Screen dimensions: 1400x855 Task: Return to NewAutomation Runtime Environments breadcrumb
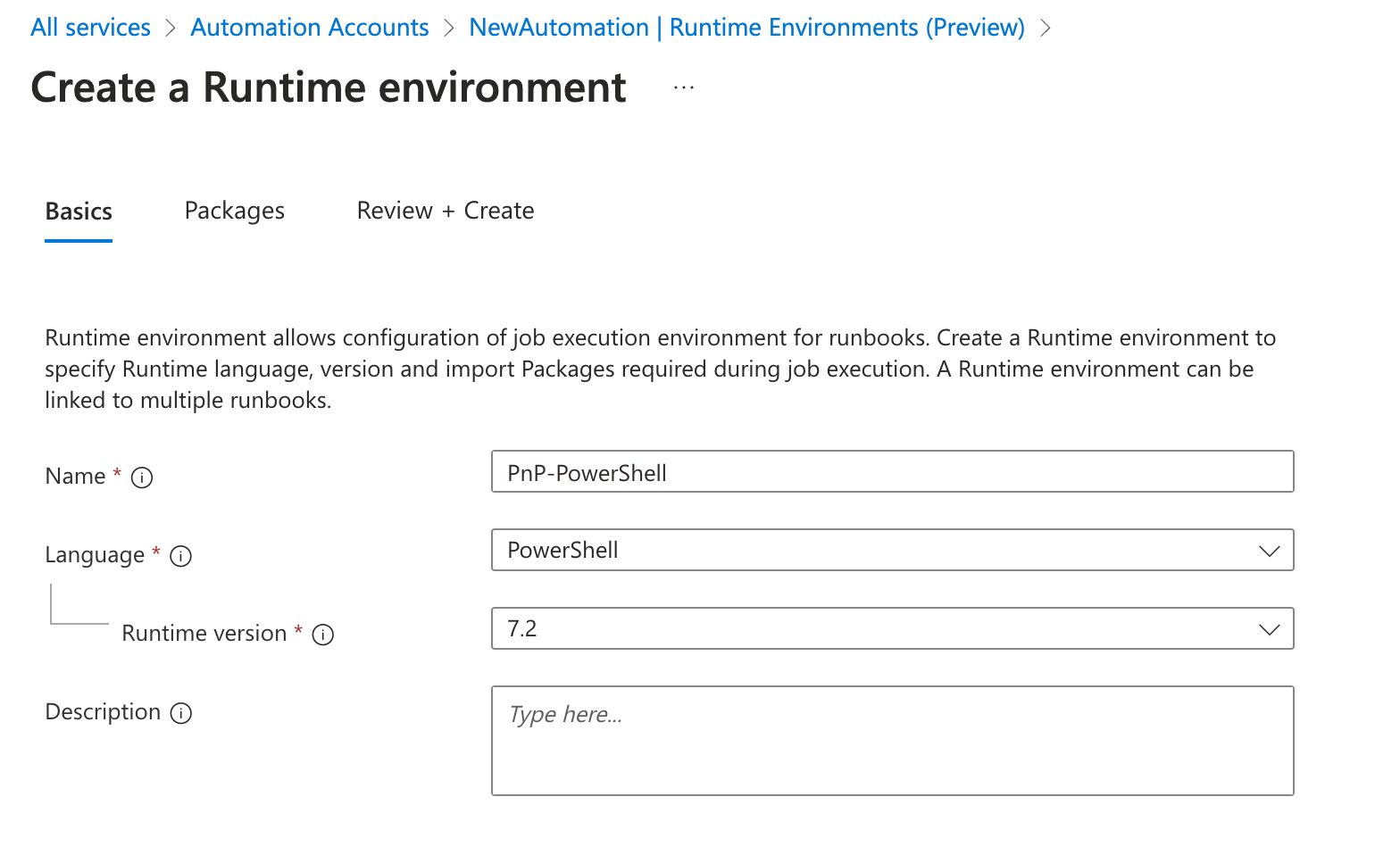point(746,28)
